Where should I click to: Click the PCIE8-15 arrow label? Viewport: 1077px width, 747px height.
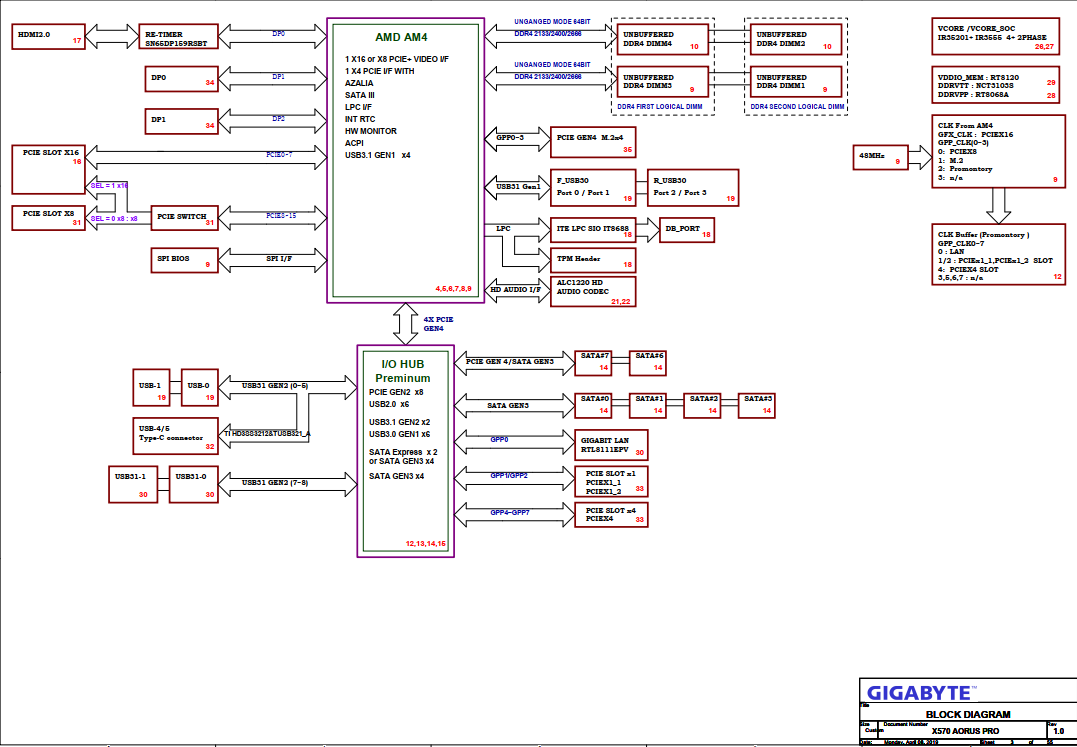(x=281, y=216)
